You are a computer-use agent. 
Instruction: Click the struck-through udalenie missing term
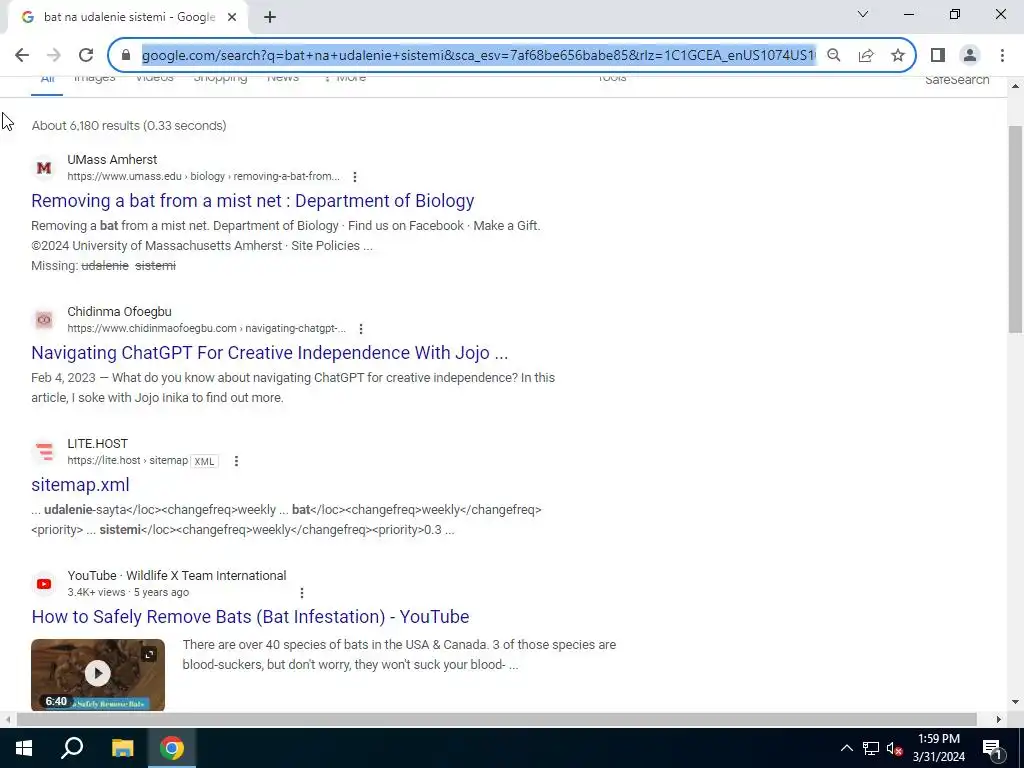point(104,266)
